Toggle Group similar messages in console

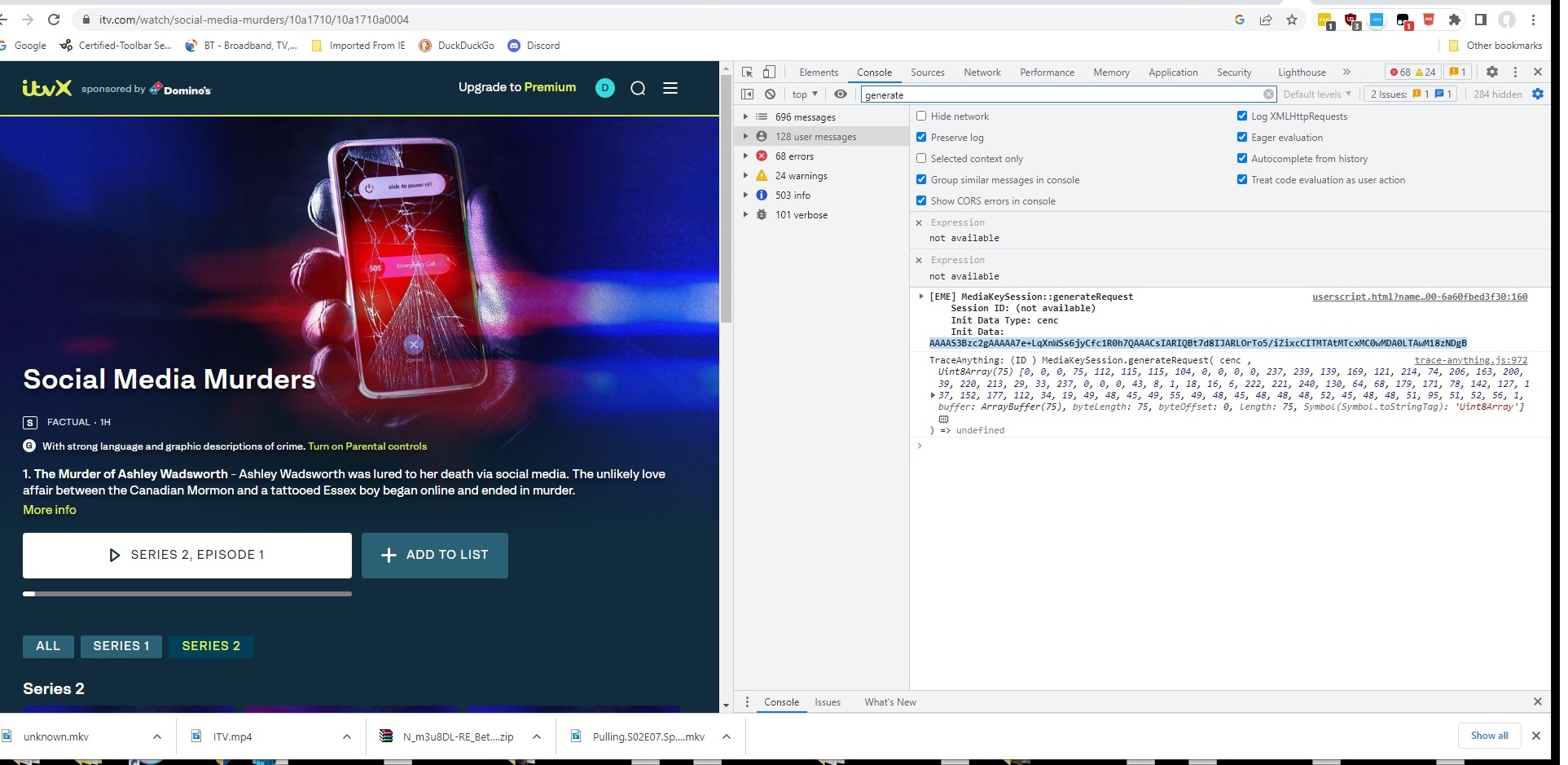[921, 179]
